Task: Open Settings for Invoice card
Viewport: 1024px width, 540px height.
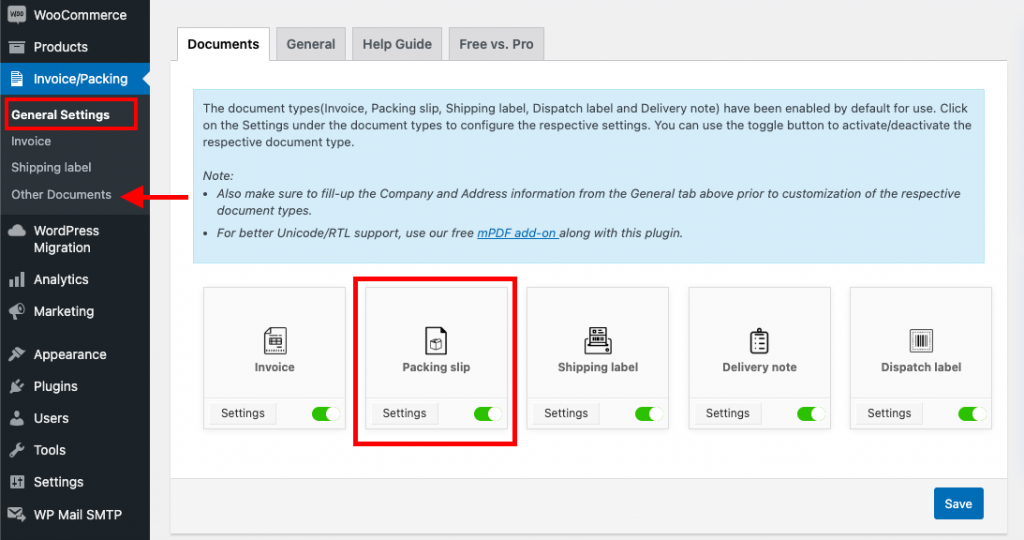Action: (243, 413)
